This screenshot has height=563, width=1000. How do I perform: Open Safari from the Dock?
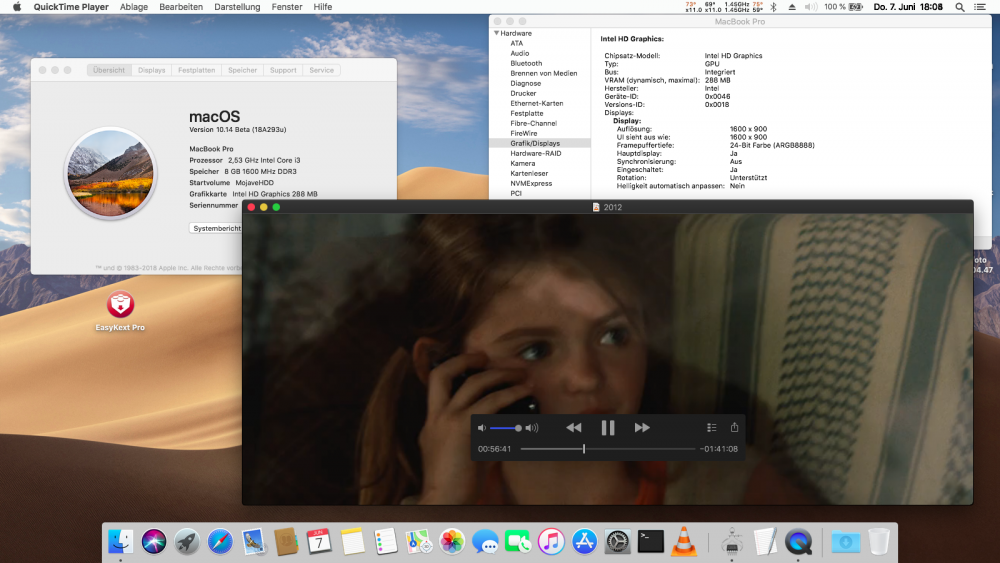click(220, 542)
